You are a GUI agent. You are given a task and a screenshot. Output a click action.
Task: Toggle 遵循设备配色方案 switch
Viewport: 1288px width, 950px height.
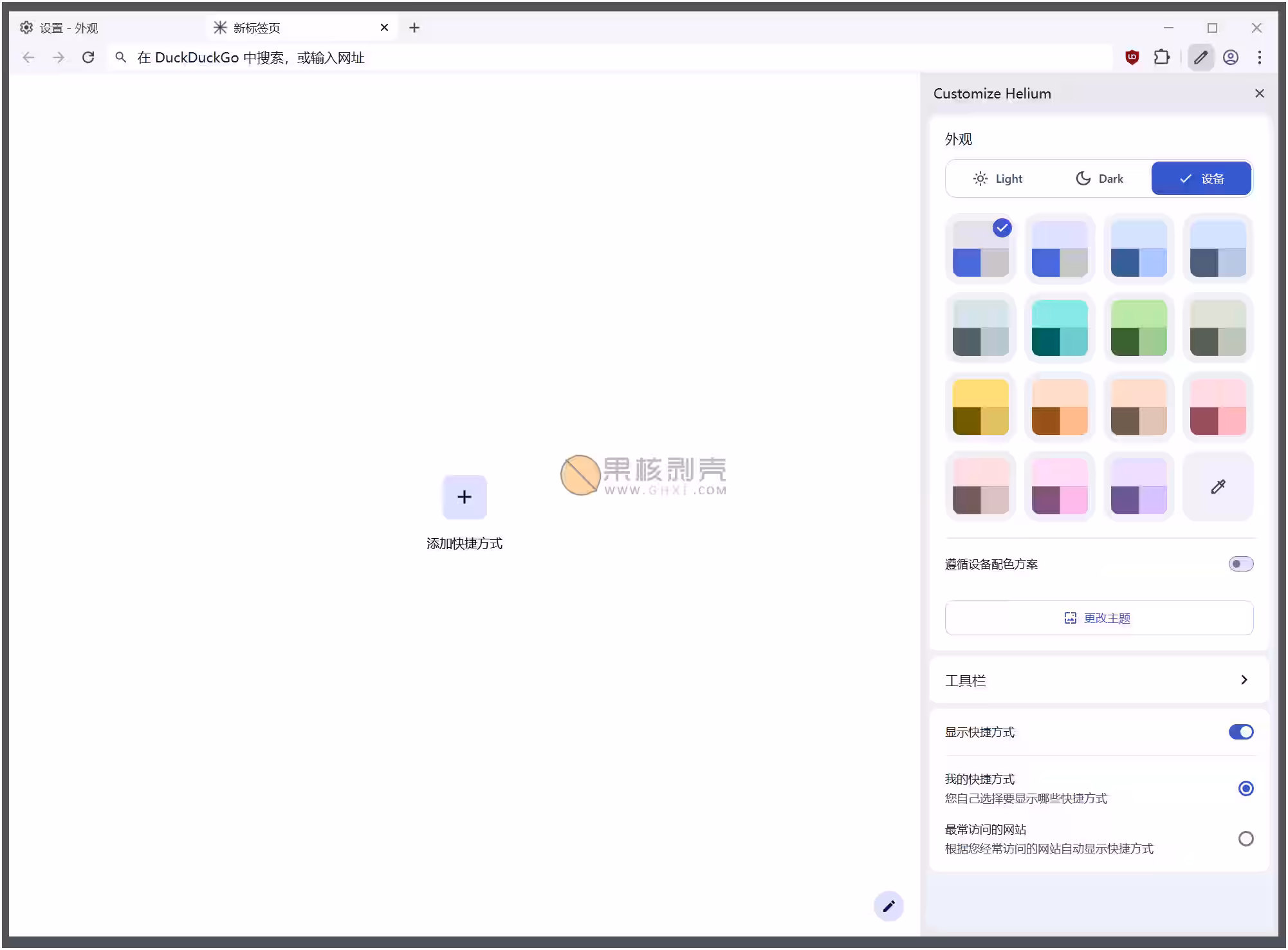tap(1240, 564)
